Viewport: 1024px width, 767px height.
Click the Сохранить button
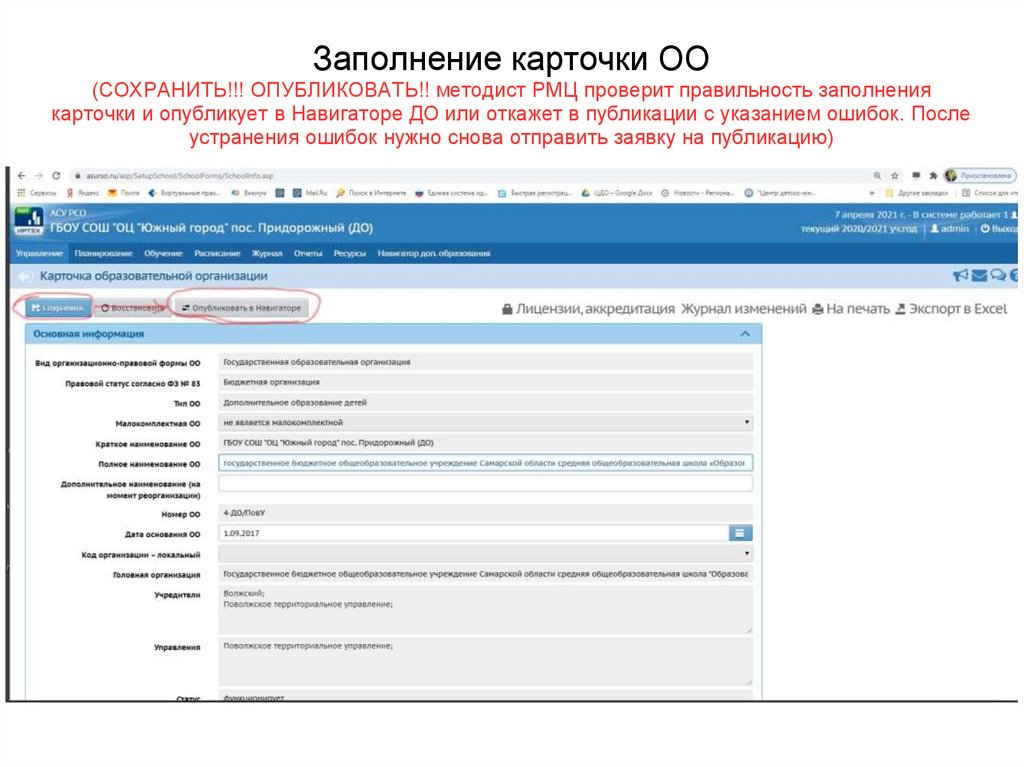click(57, 307)
